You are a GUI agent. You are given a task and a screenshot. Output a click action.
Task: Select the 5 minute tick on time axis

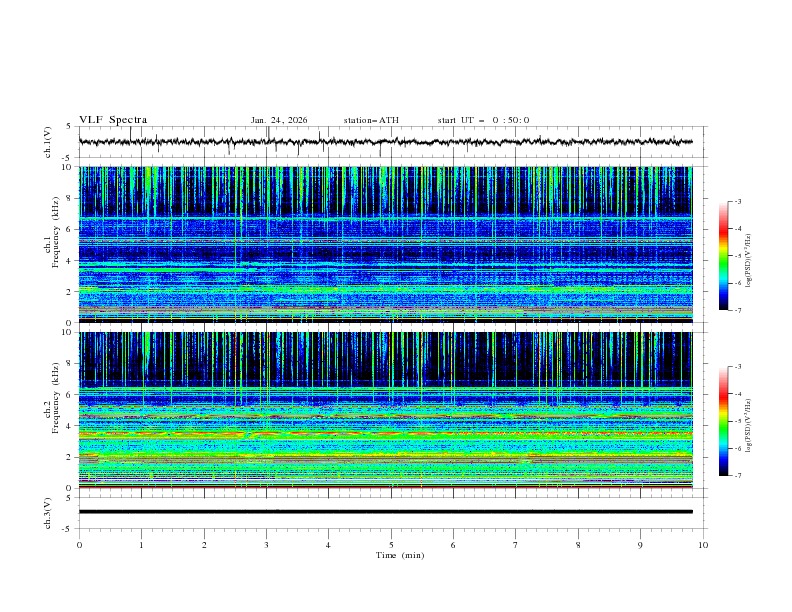coord(391,545)
